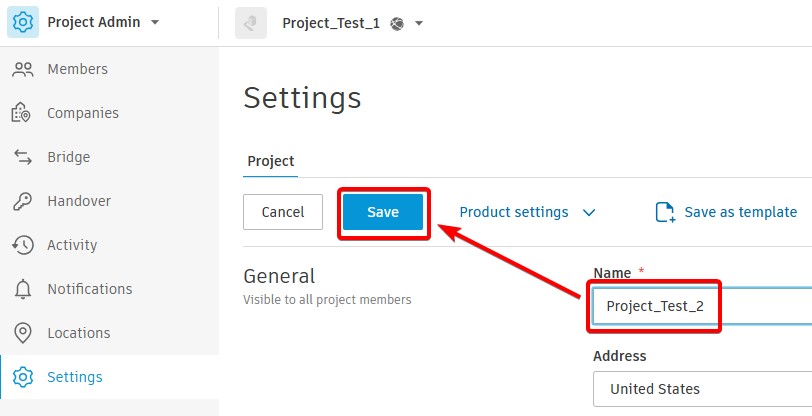Click the Settings page heading
Viewport: 812px width, 416px height.
302,98
